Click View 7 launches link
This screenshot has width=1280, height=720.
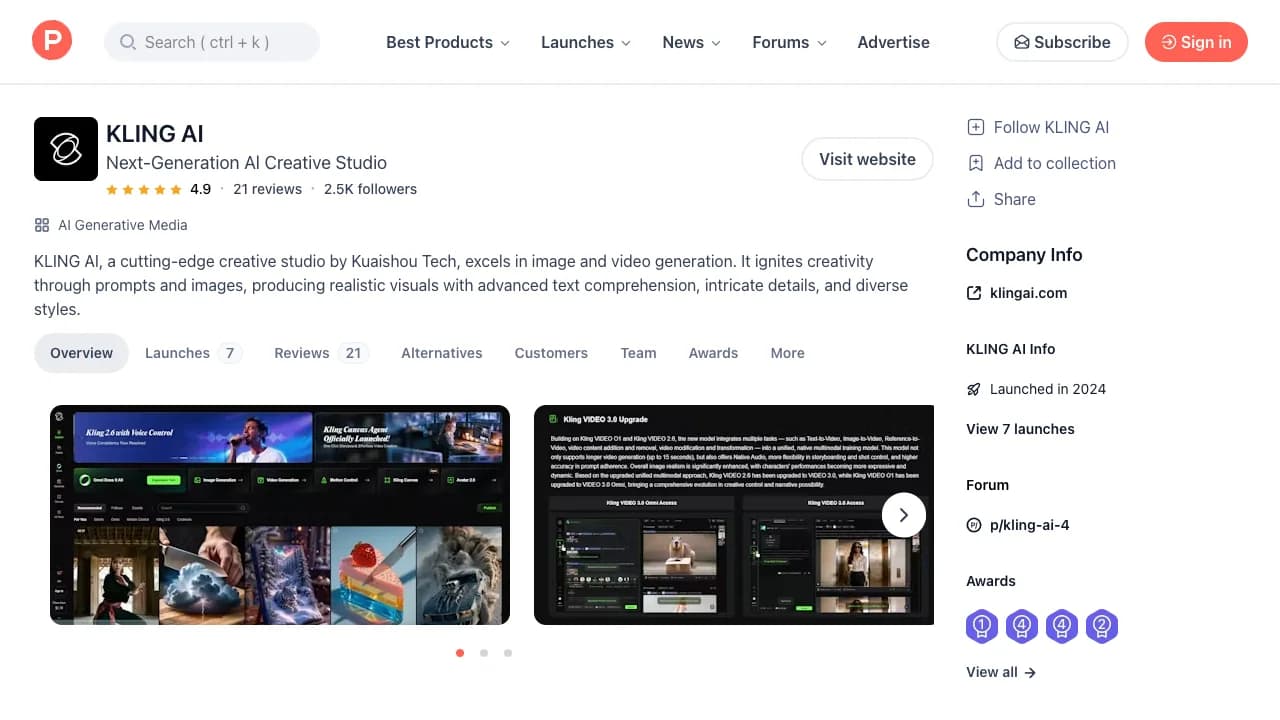[1020, 429]
